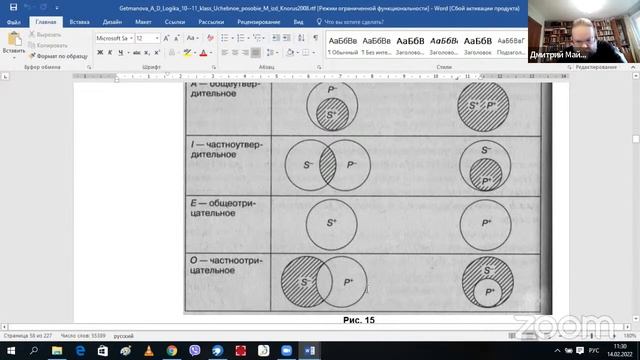
Task: Switch to the Дизайн tab
Action: coord(112,22)
